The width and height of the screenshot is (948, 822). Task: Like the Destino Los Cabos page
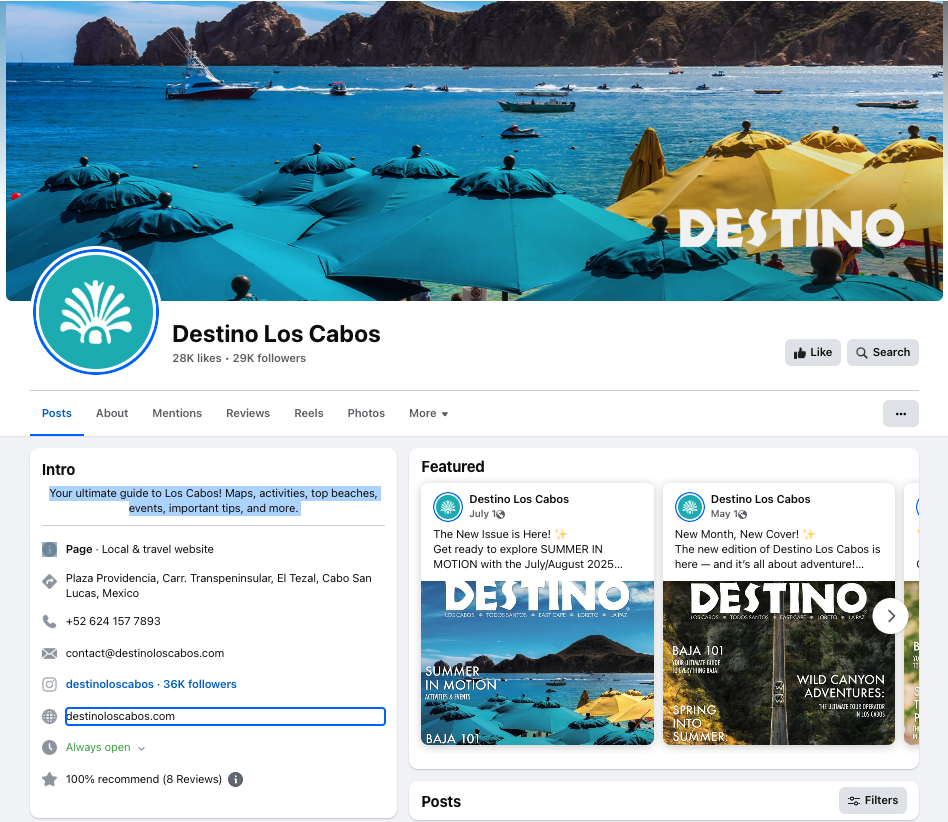(x=813, y=352)
